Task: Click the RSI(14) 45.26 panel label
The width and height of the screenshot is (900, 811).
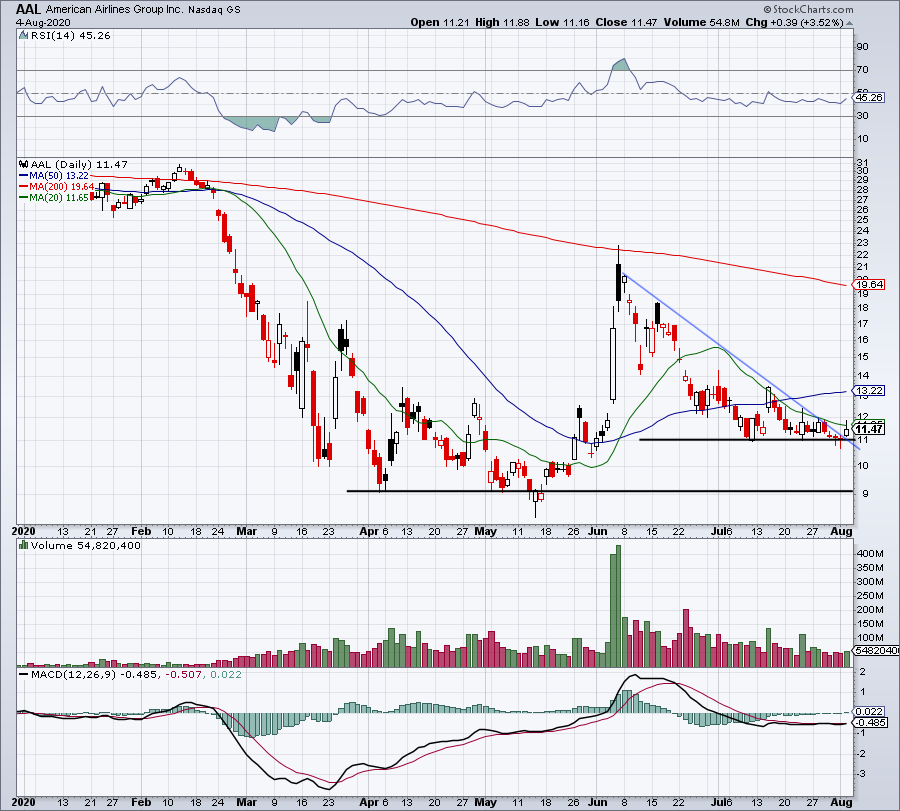Action: tap(69, 35)
